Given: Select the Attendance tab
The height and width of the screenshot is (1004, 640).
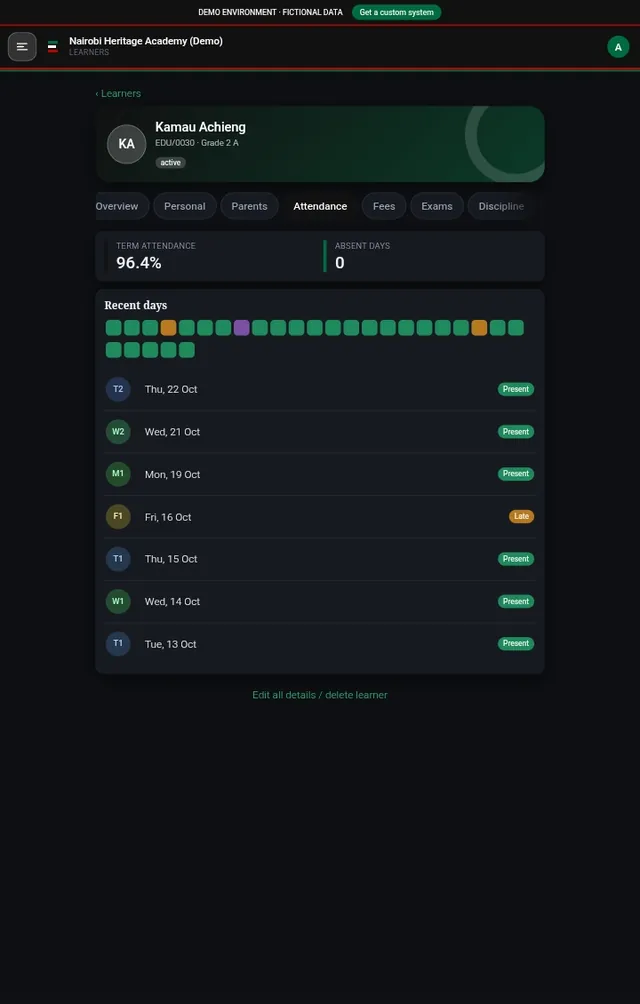Looking at the screenshot, I should click(320, 206).
